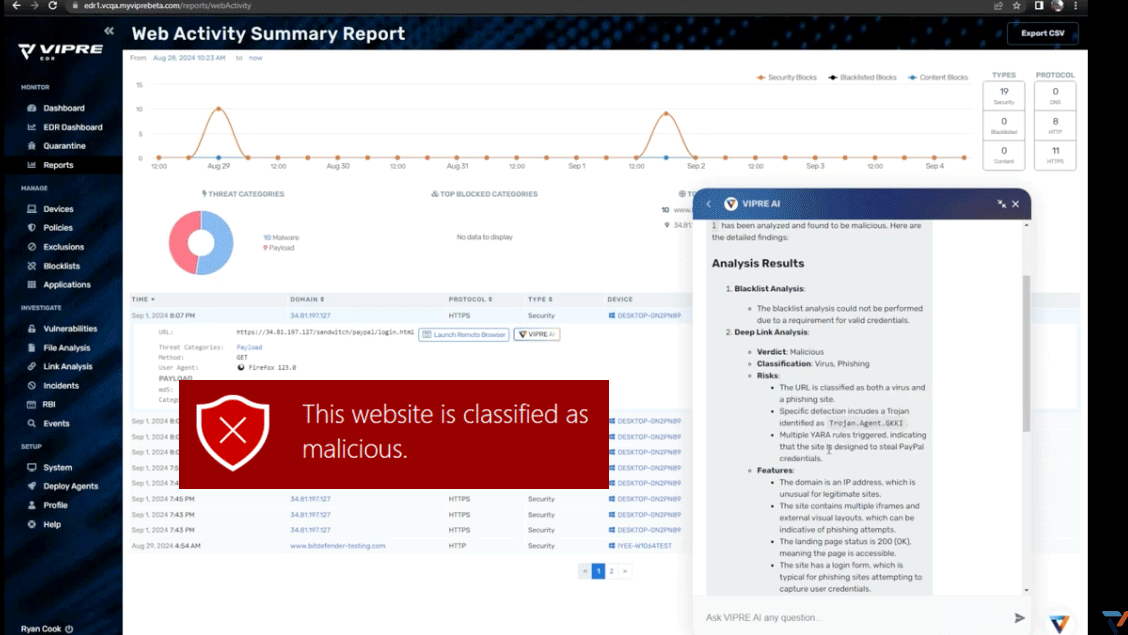Click the Events search icon

click(32, 424)
